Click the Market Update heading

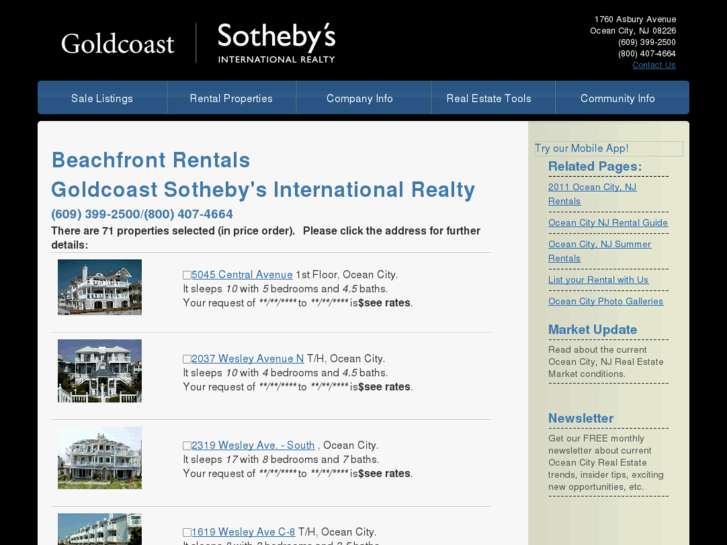click(x=593, y=330)
